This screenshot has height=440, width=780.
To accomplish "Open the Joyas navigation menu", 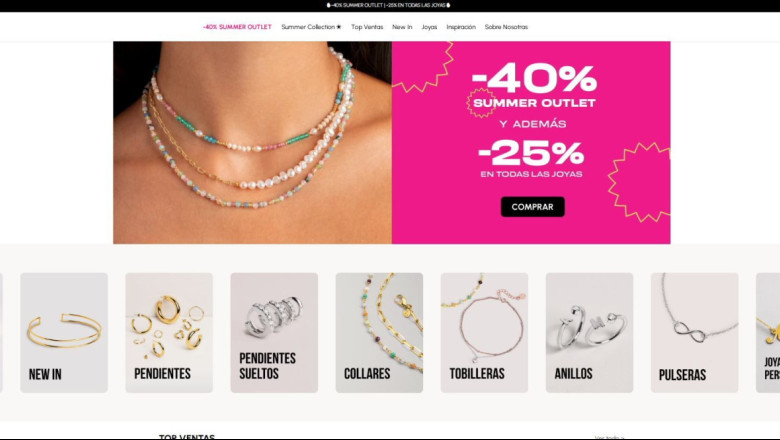I will coord(429,27).
